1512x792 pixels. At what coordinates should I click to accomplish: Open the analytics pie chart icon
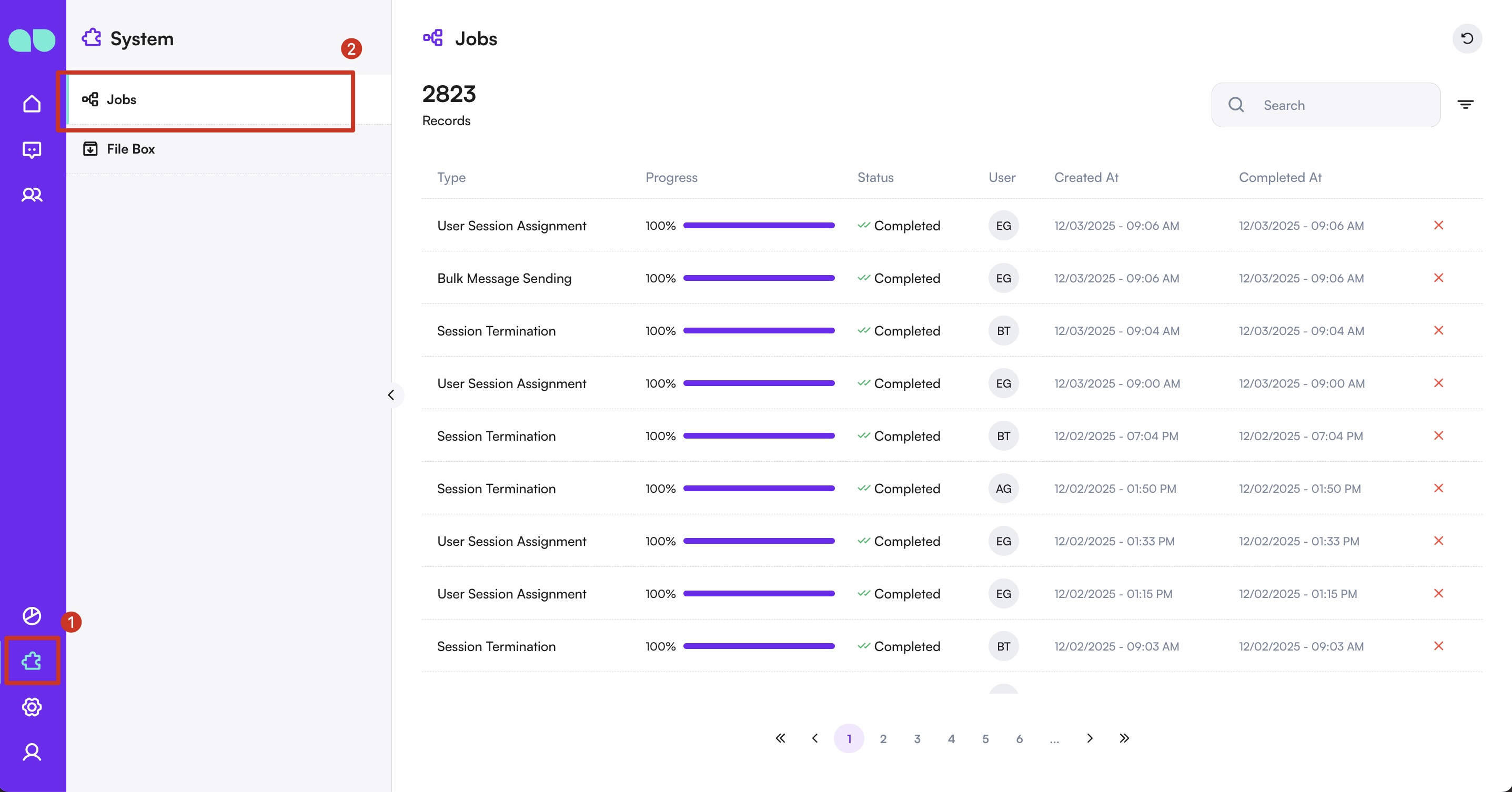[32, 616]
